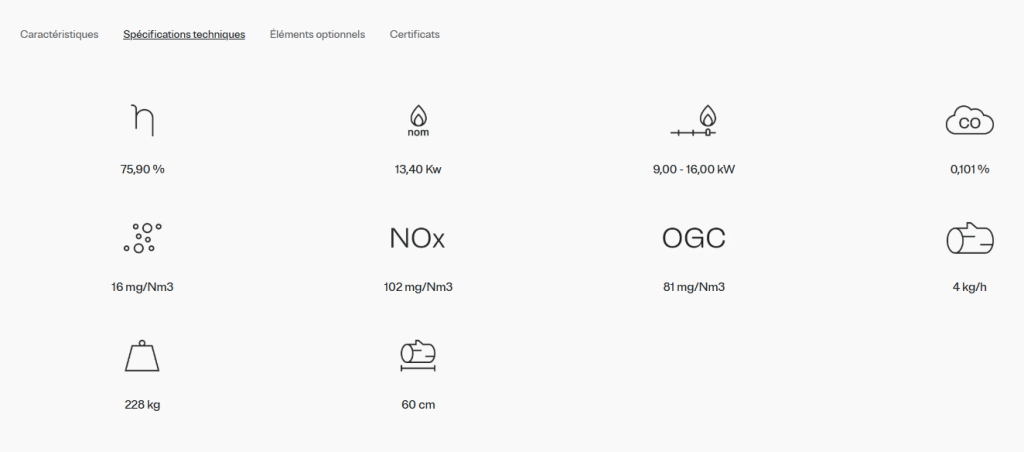This screenshot has height=452, width=1024.
Task: Click the 102 mg/Nm3 NOx value
Action: (x=418, y=287)
